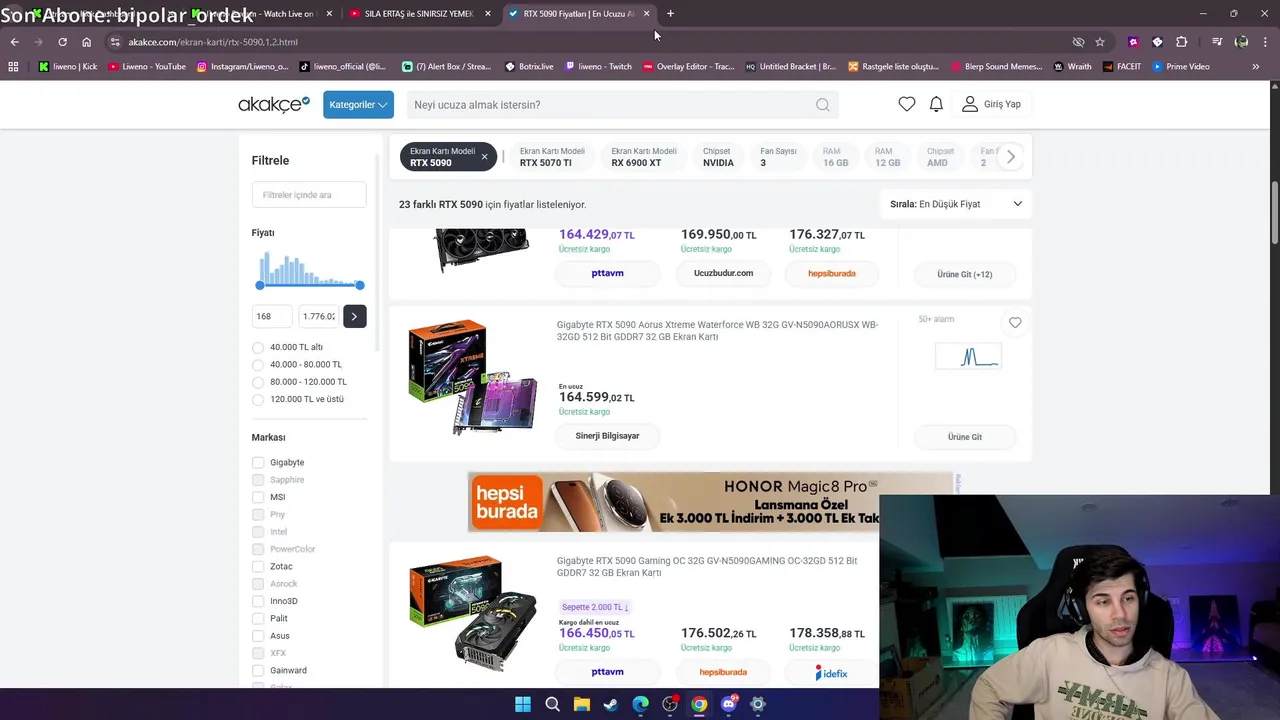Open Gigabyte Aorus Xtreme Waterforce product title
Viewport: 1280px width, 720px height.
[x=717, y=330]
